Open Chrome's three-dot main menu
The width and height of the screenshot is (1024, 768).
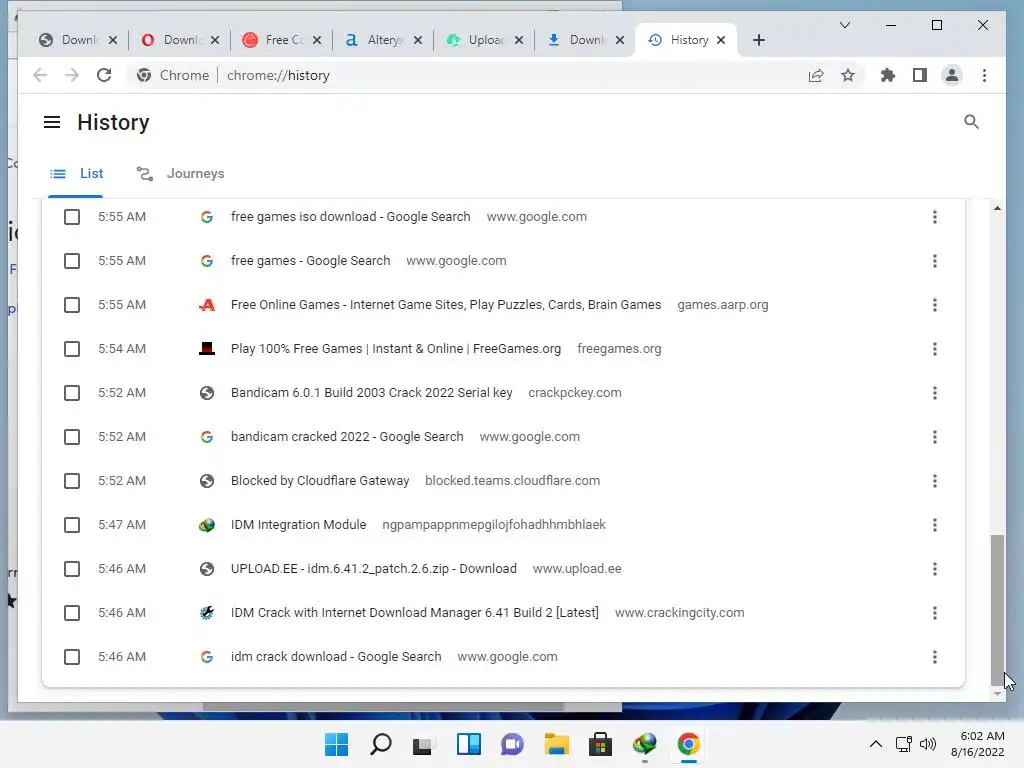[x=984, y=75]
